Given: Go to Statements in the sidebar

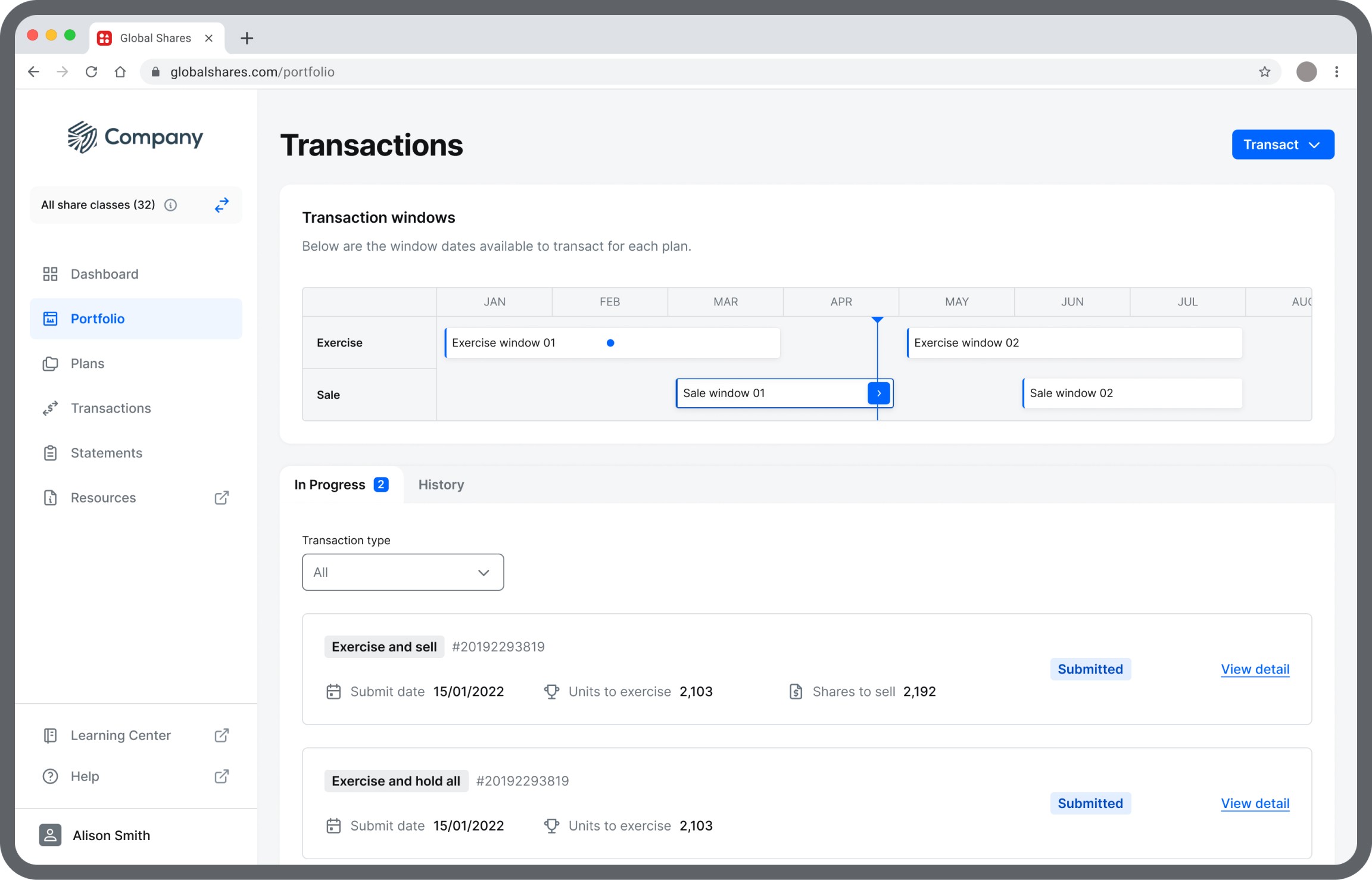Looking at the screenshot, I should click(x=106, y=453).
